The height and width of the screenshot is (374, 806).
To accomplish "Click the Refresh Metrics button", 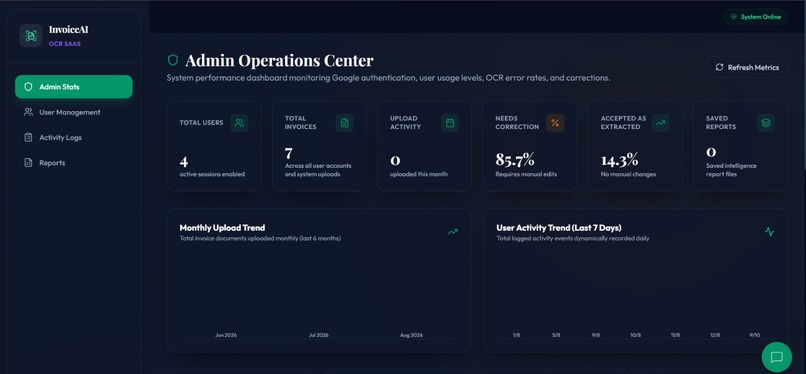I will 747,67.
